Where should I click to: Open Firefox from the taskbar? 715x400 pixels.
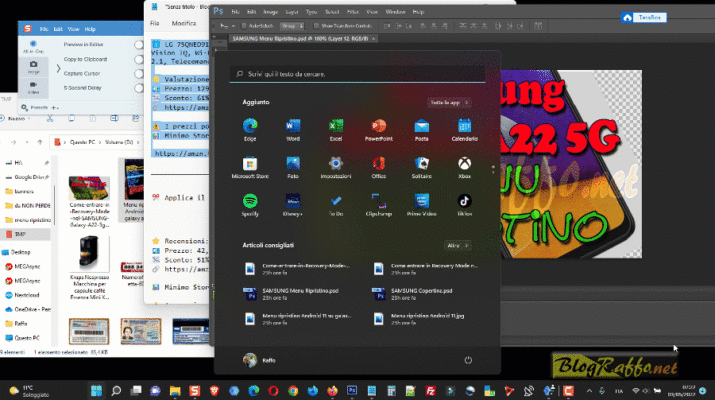(x=332, y=390)
